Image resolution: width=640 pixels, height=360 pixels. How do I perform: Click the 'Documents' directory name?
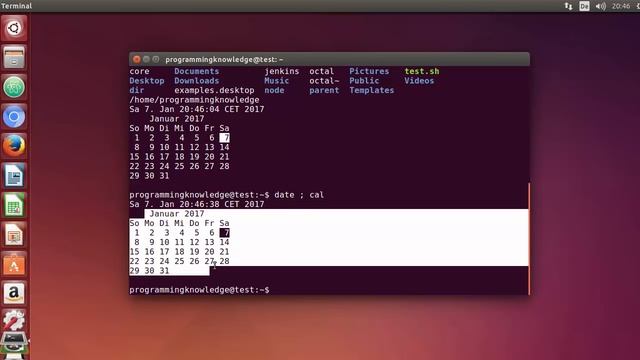click(197, 71)
